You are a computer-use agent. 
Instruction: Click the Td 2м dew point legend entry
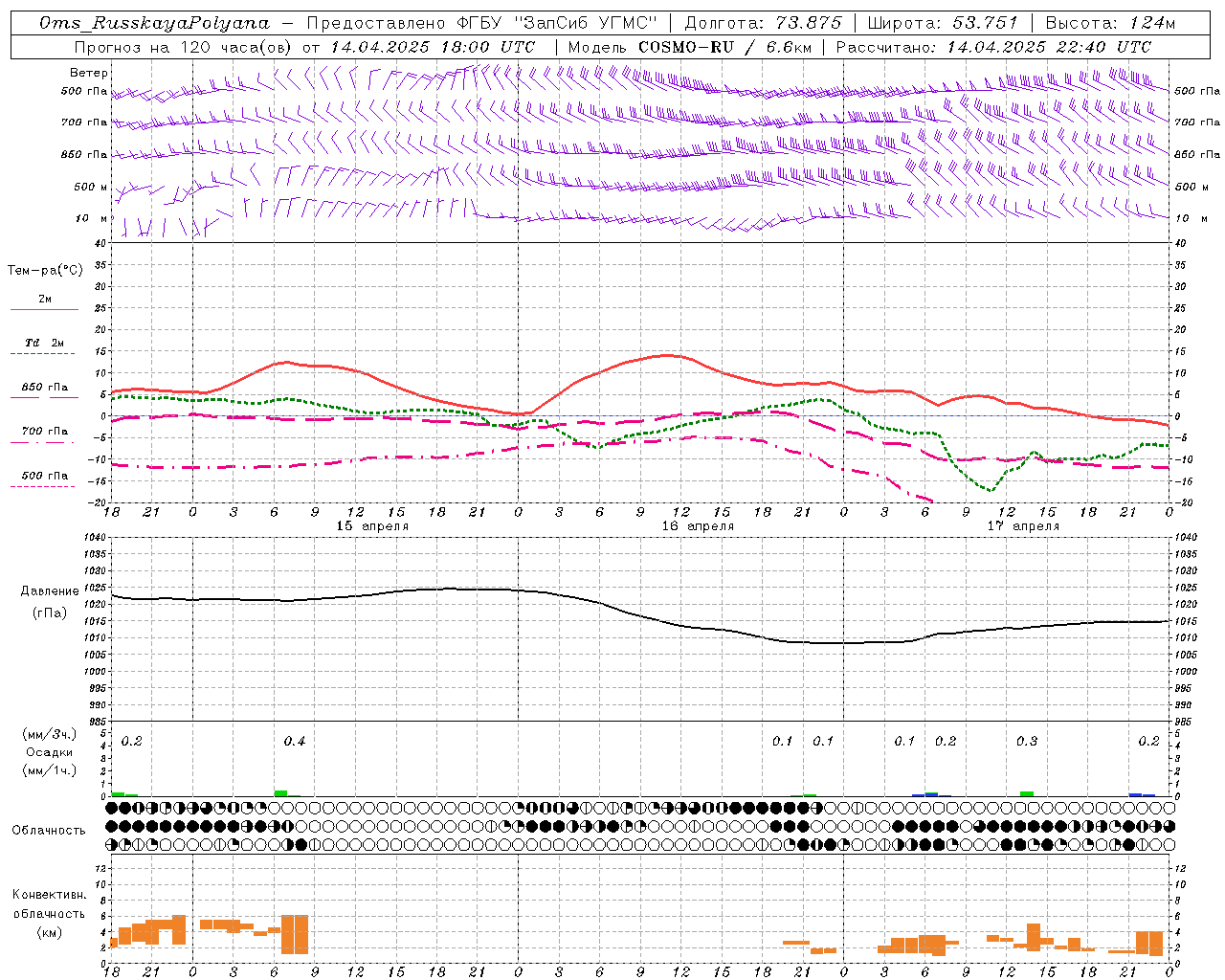click(45, 343)
